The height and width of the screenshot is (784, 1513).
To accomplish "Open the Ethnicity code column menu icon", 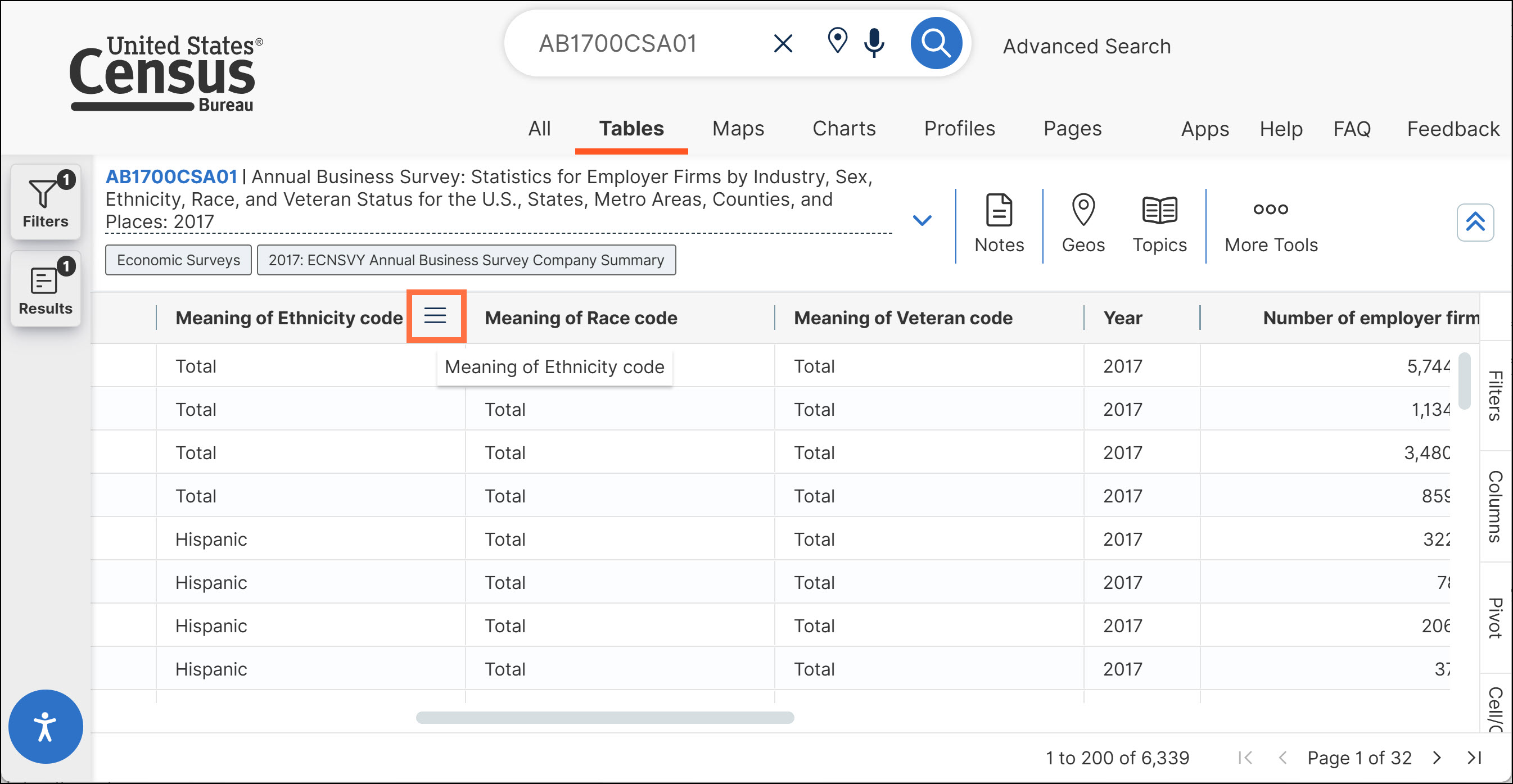I will tap(435, 316).
